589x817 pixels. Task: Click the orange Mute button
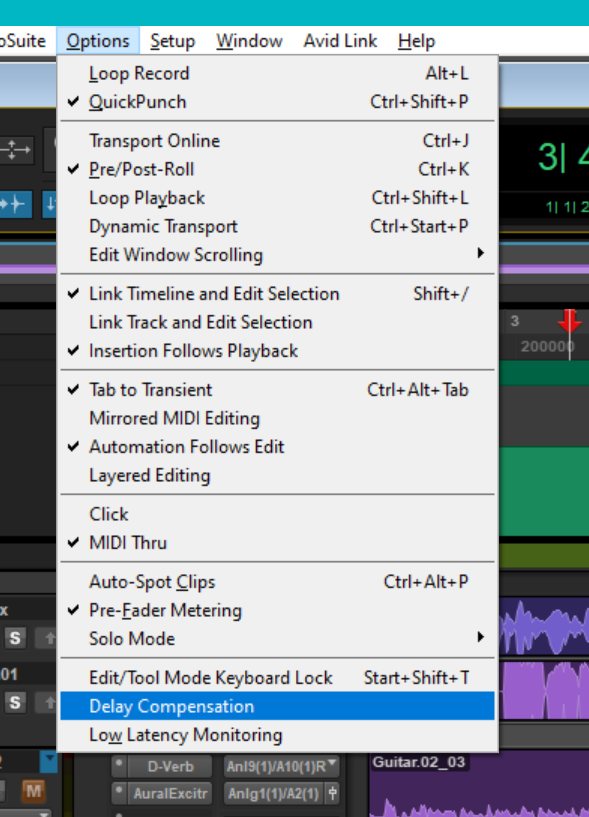pos(33,791)
